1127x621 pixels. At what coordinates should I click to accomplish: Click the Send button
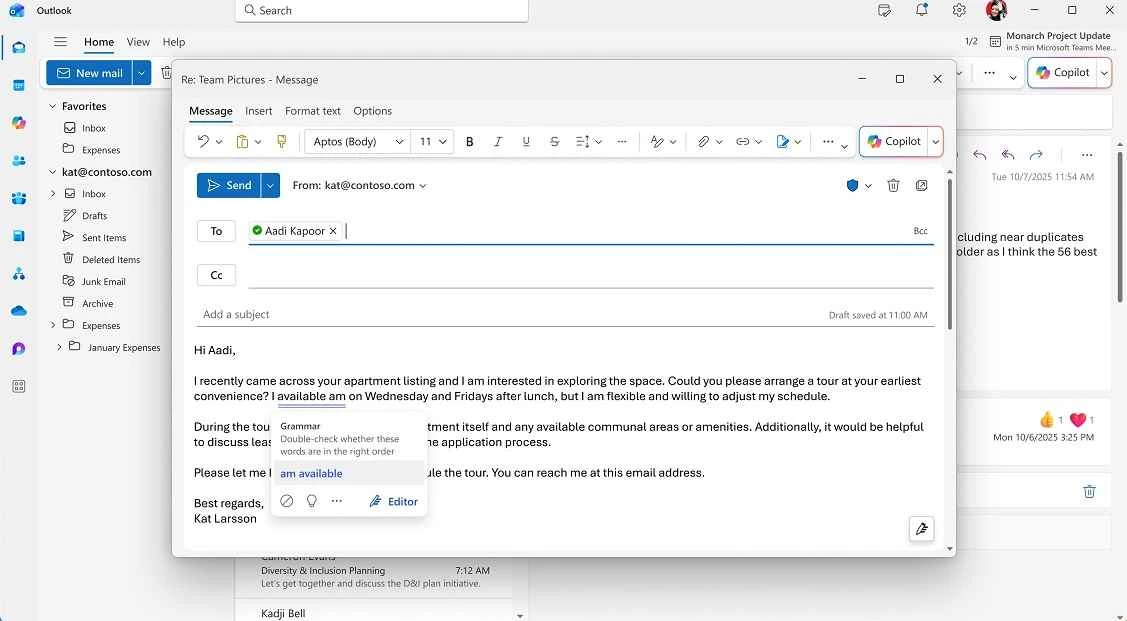(x=229, y=185)
